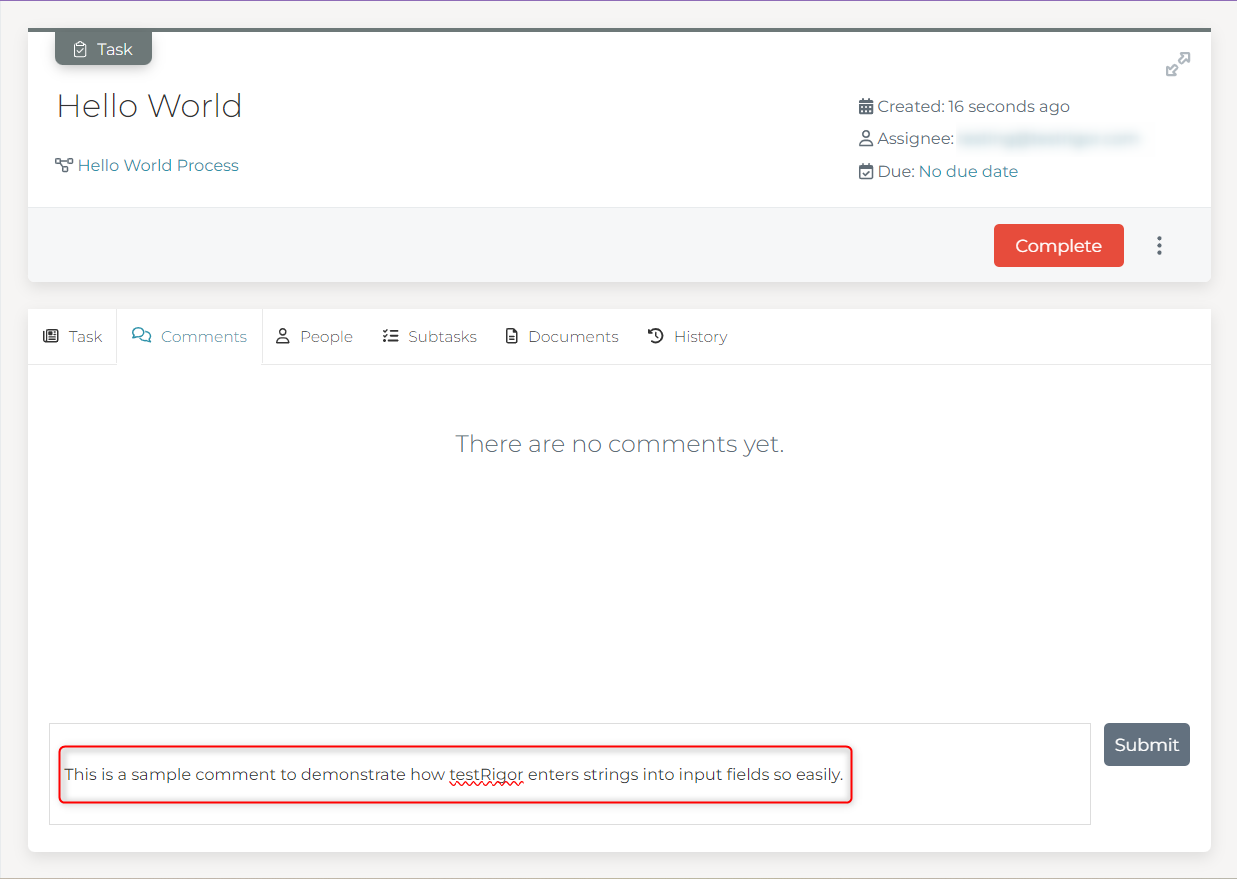Click the workflow icon beside Hello World Process
The height and width of the screenshot is (879, 1237).
(x=64, y=165)
